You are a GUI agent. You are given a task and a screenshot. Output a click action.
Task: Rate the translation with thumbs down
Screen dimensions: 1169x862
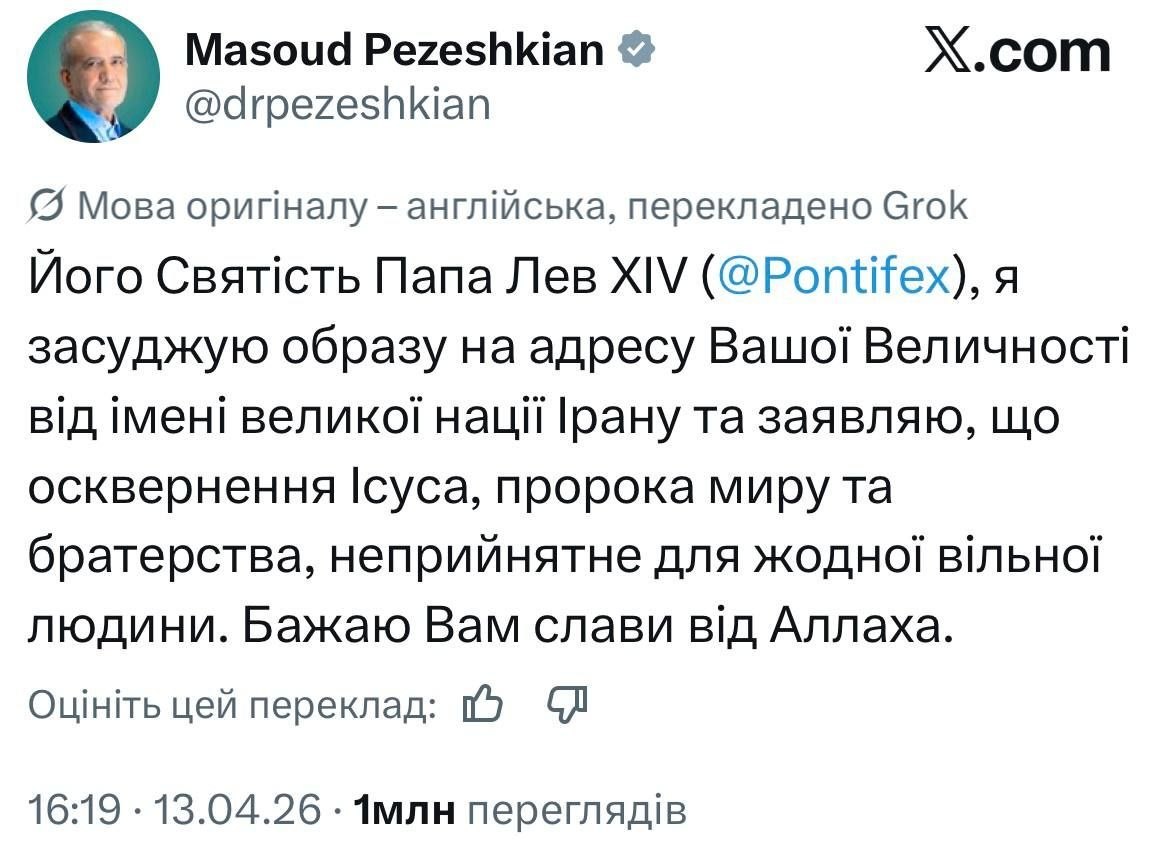569,705
